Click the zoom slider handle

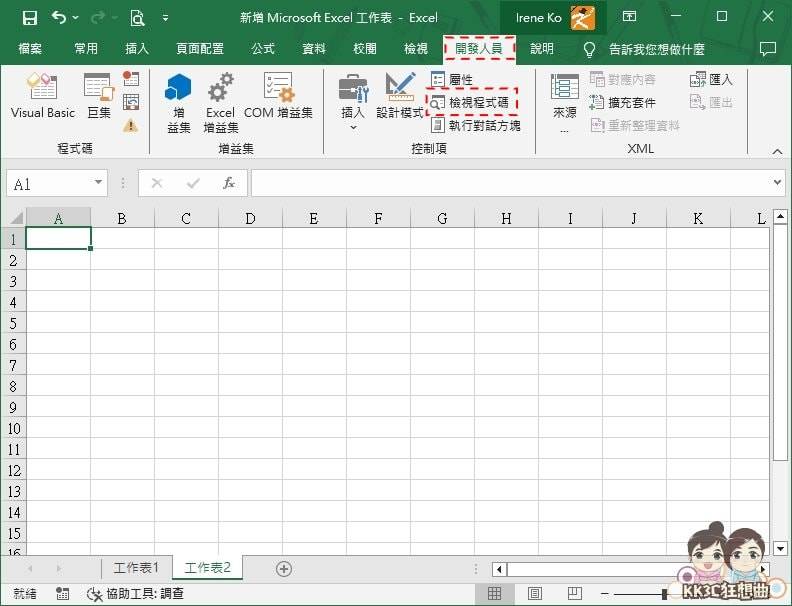click(x=665, y=594)
